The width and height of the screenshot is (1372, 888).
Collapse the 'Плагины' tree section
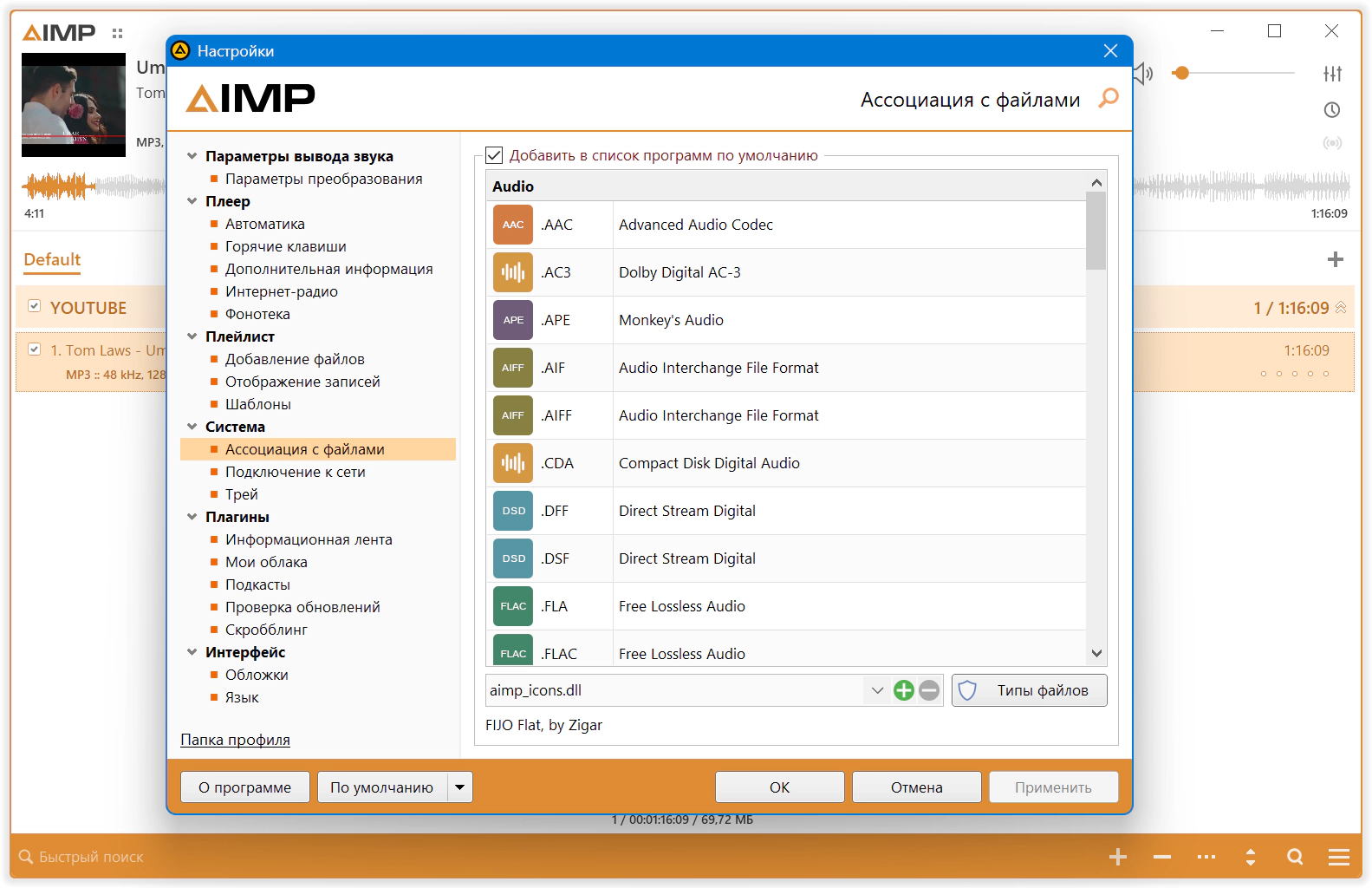[192, 517]
